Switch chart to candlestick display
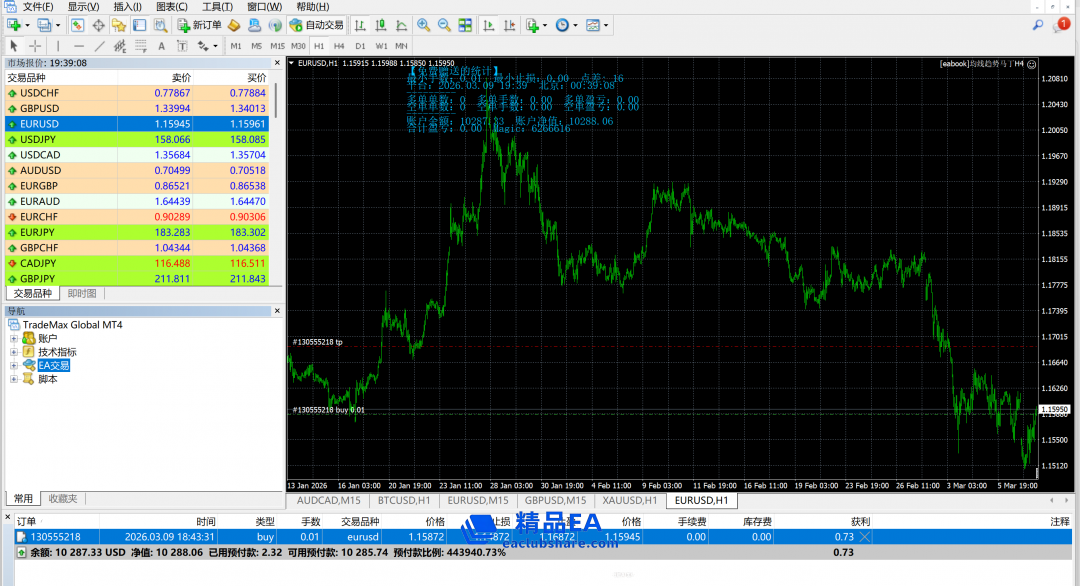Viewport: 1080px width, 586px height. click(378, 25)
